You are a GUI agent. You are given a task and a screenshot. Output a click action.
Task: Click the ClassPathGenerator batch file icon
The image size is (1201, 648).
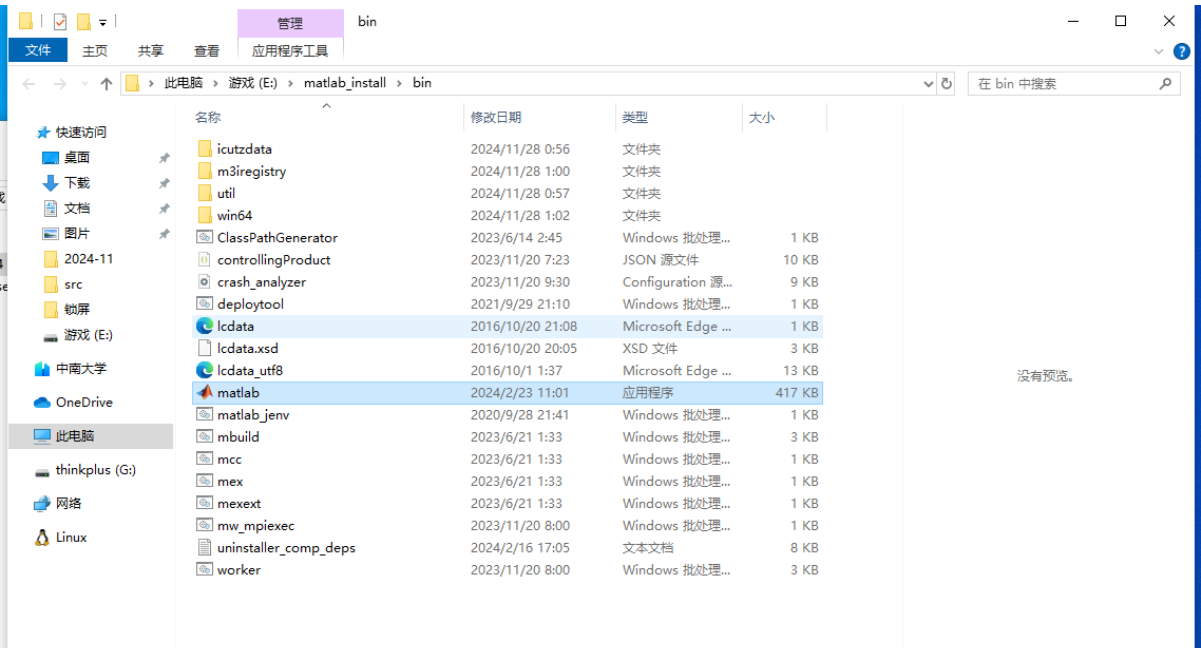(204, 237)
